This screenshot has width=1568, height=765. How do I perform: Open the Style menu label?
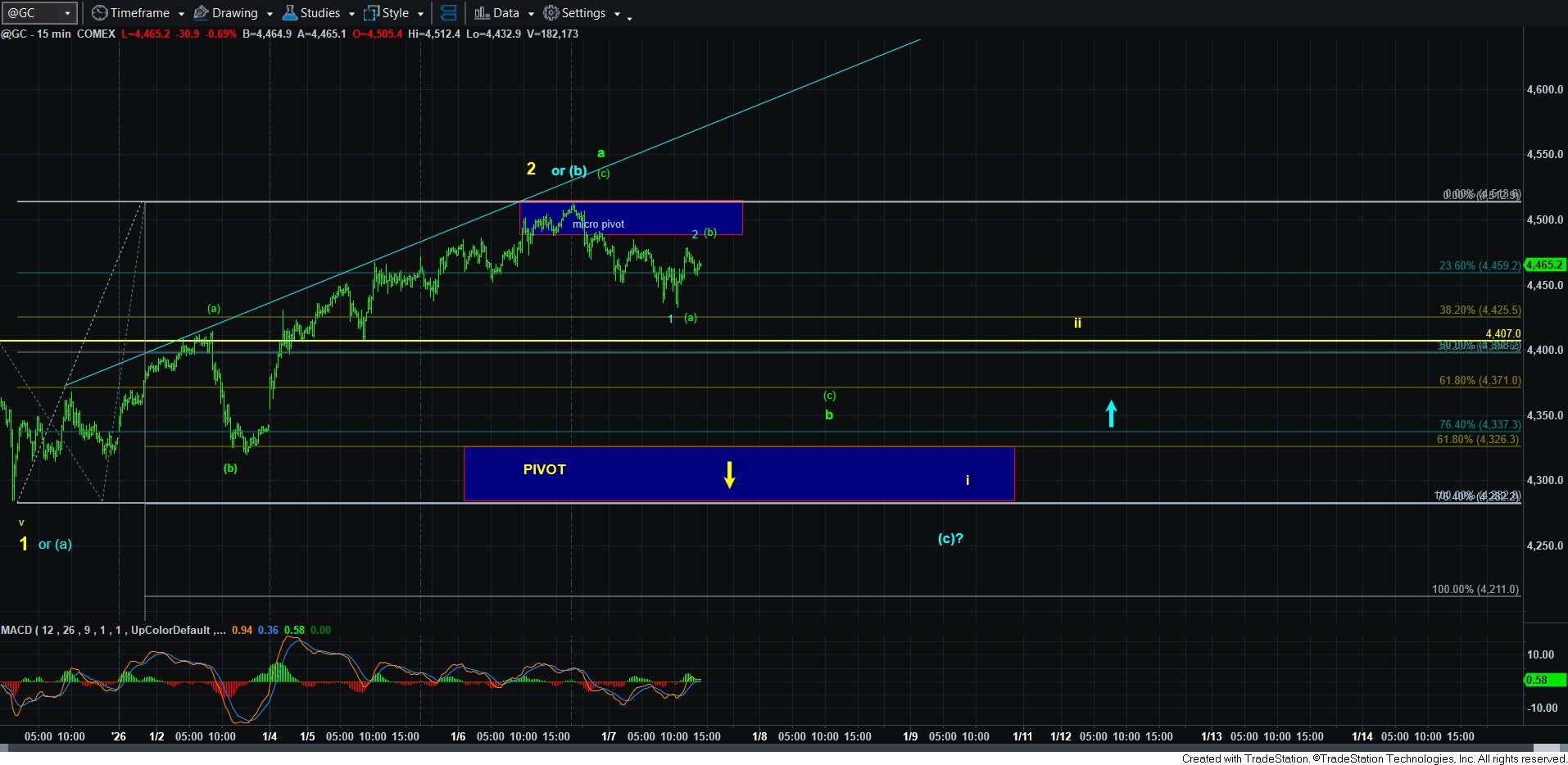[395, 13]
